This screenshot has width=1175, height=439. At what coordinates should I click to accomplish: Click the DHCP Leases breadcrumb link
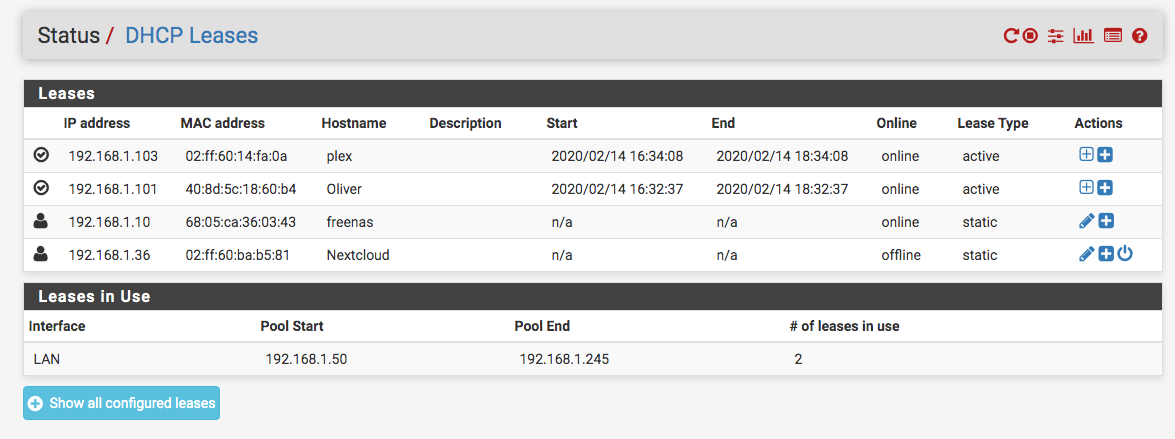(191, 36)
